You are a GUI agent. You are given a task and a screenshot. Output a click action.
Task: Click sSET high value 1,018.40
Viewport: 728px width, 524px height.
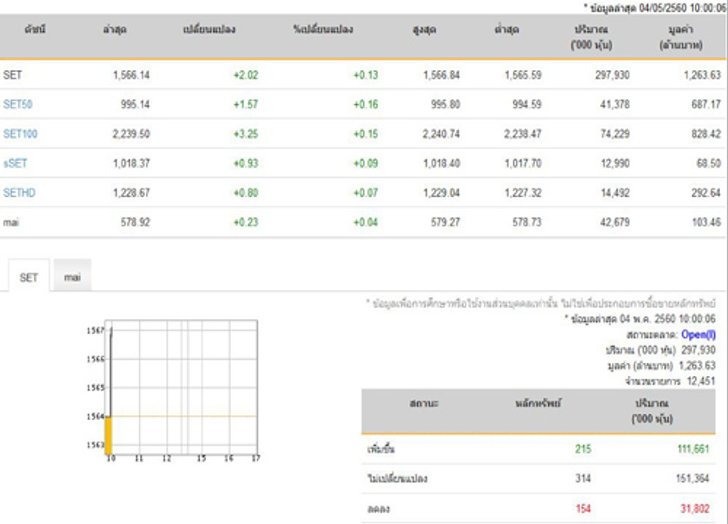click(442, 163)
